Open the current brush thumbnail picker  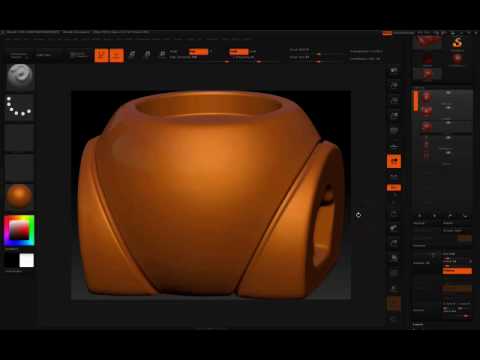pos(20,77)
